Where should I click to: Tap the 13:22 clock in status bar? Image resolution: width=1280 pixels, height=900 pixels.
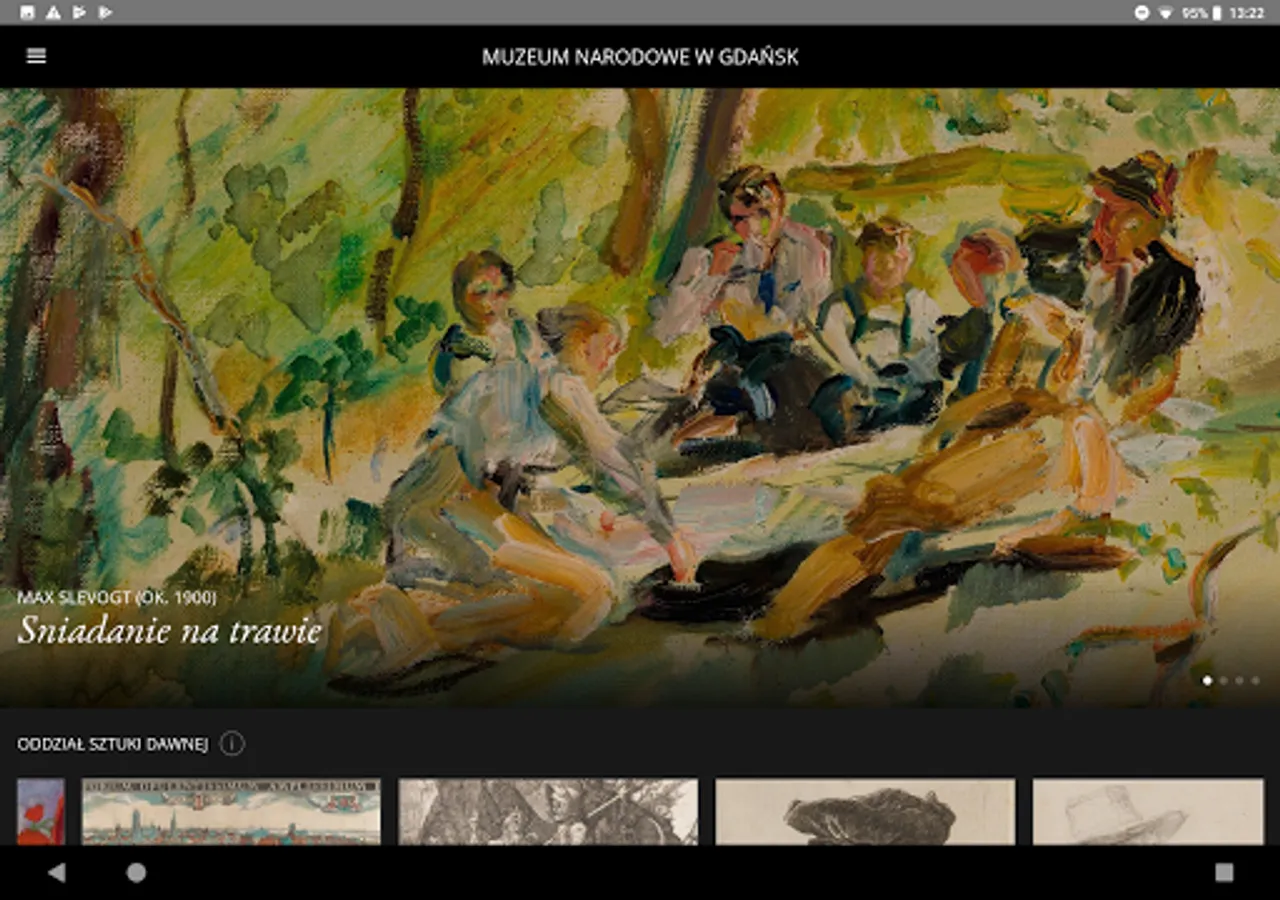point(1246,13)
